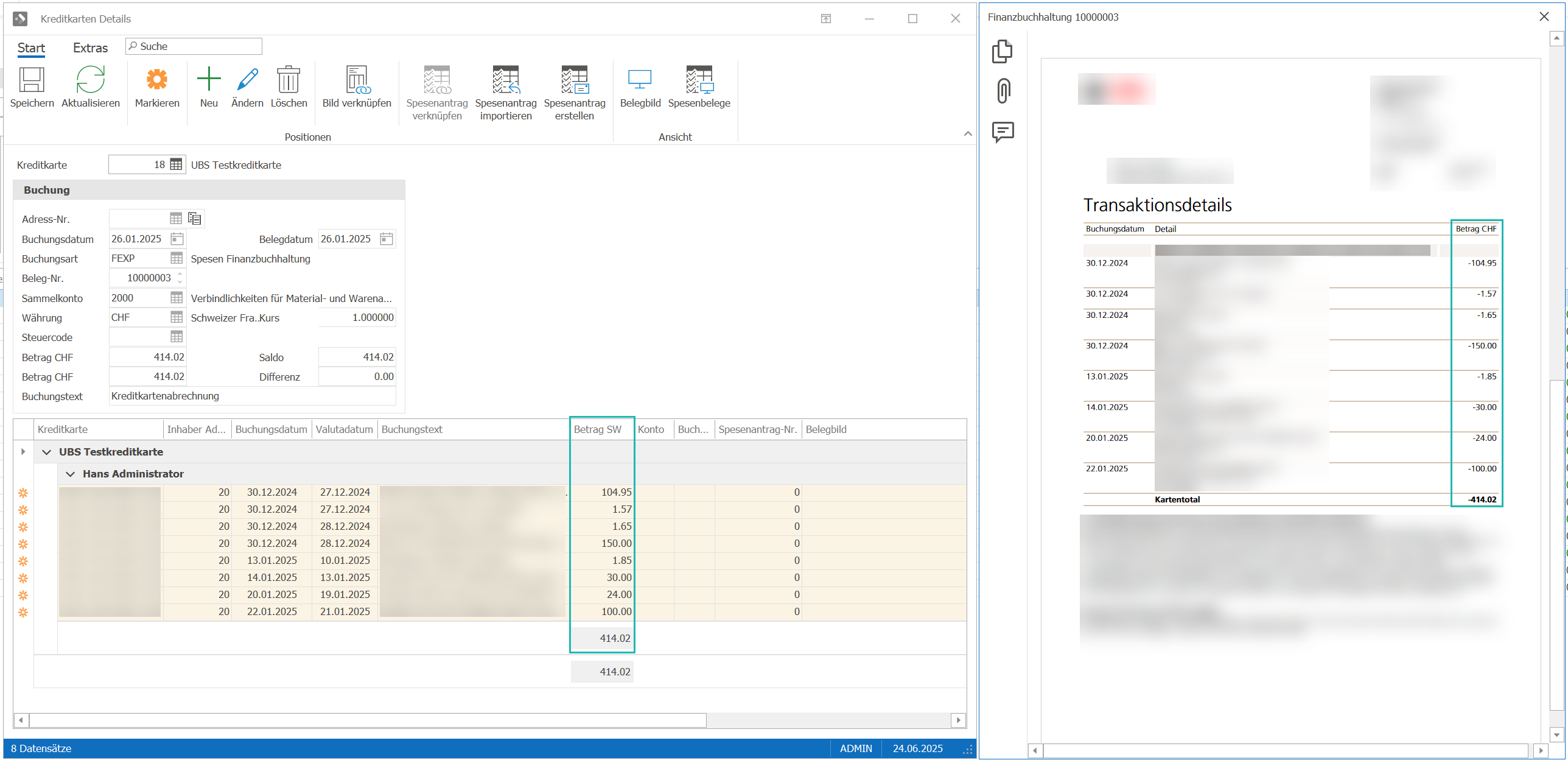Viewport: 1568px width, 760px height.
Task: Open Währung lookup list
Action: pos(177,317)
